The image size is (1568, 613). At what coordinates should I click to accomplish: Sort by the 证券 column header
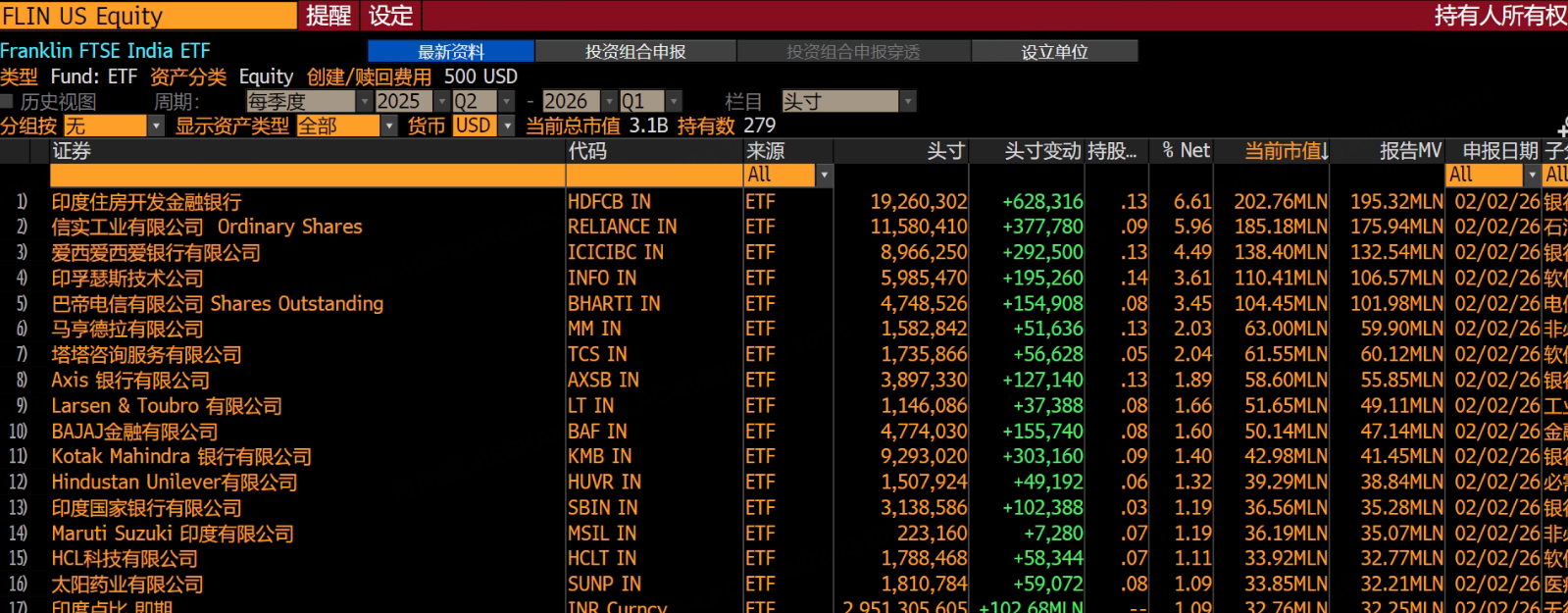(72, 151)
